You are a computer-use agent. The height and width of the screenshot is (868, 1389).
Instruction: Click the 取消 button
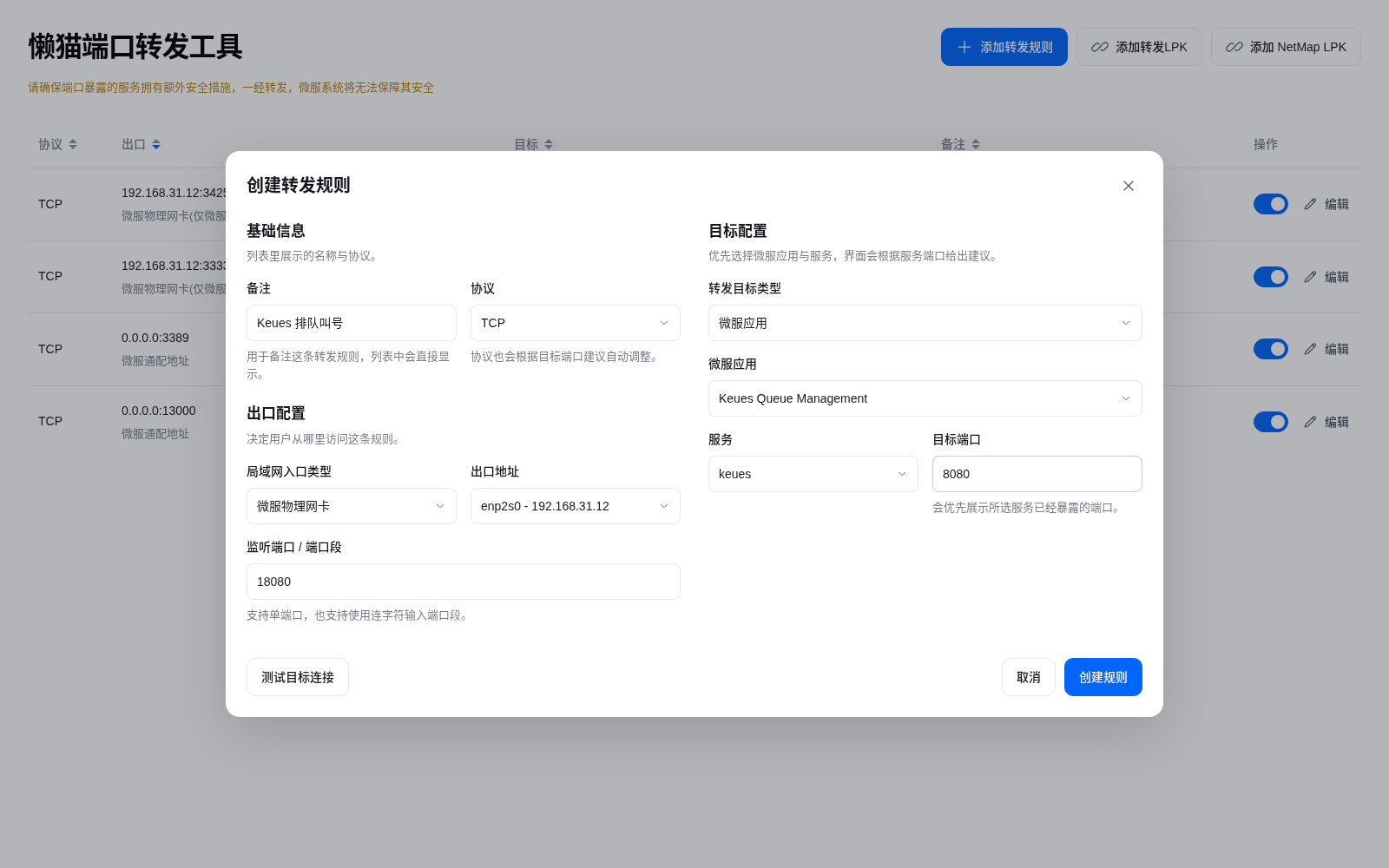[1029, 677]
